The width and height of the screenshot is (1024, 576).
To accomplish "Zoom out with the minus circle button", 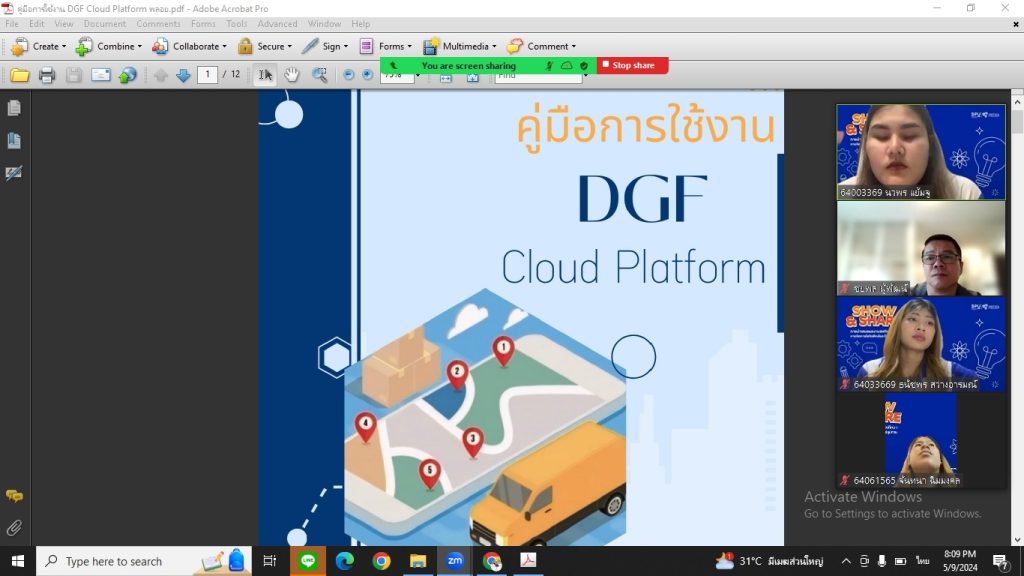I will 349,75.
